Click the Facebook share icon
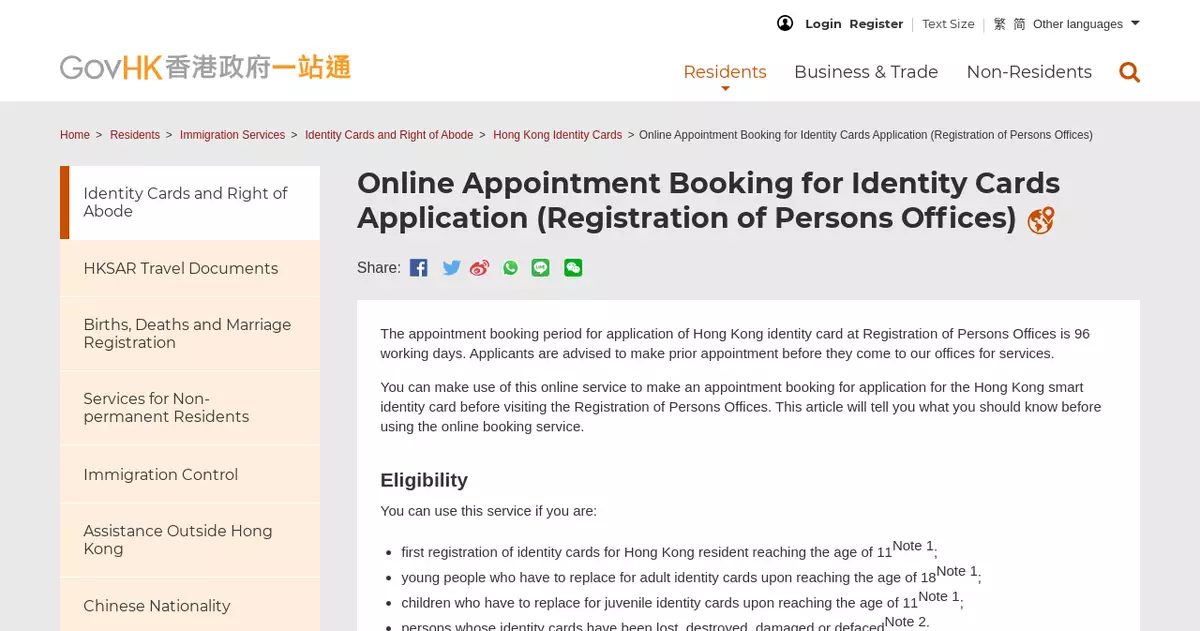The width and height of the screenshot is (1200, 631). click(419, 268)
